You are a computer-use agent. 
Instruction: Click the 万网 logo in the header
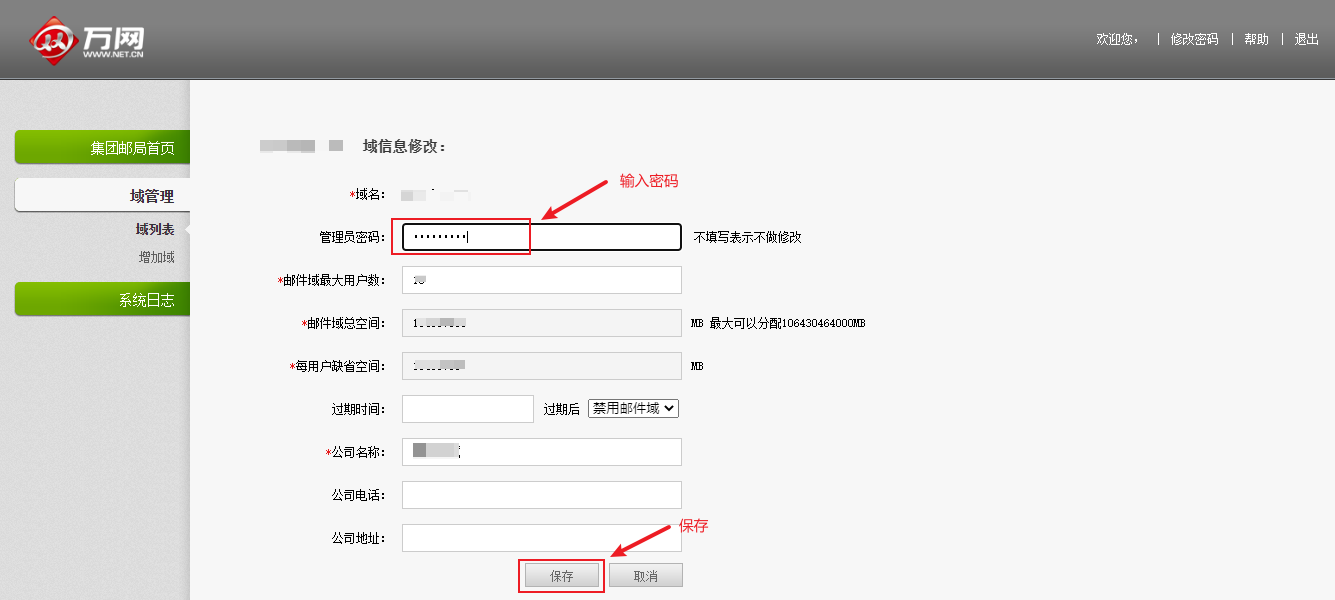click(88, 40)
